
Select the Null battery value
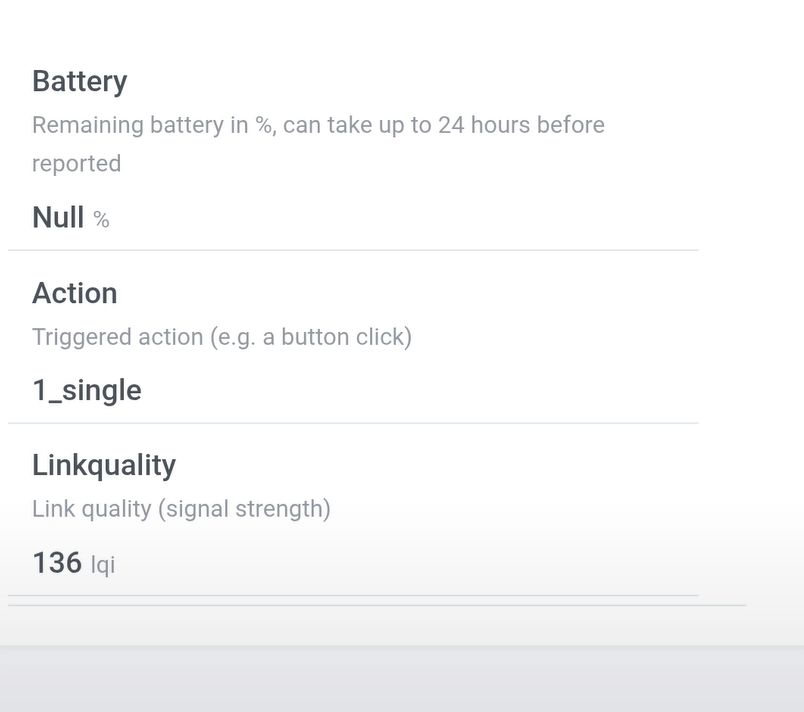[x=58, y=217]
